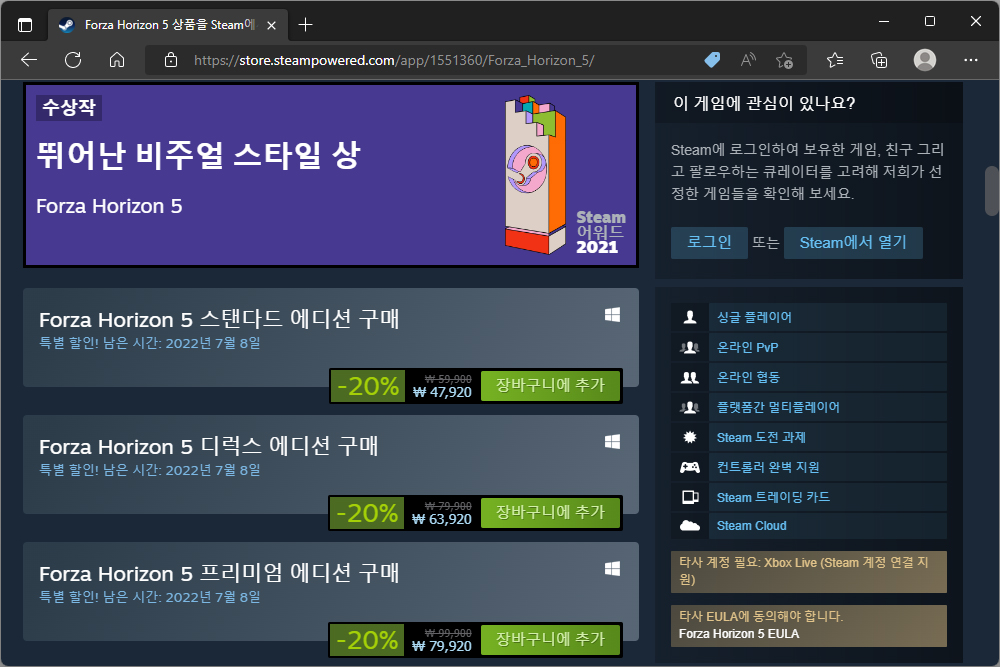The image size is (1000, 667).
Task: Click the Xbox Live account requirement notice
Action: click(809, 571)
